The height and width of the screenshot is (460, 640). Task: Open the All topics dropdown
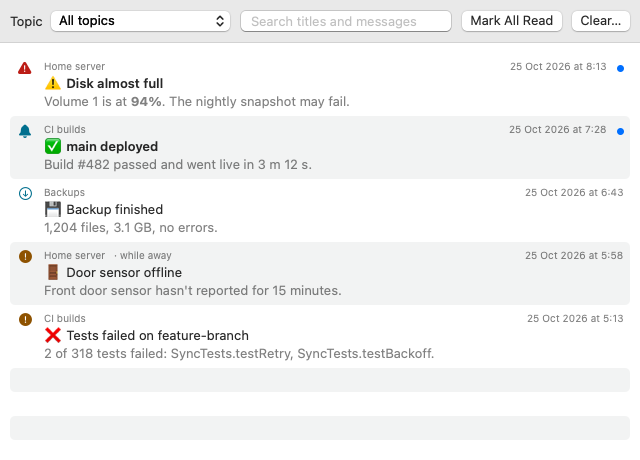[140, 21]
